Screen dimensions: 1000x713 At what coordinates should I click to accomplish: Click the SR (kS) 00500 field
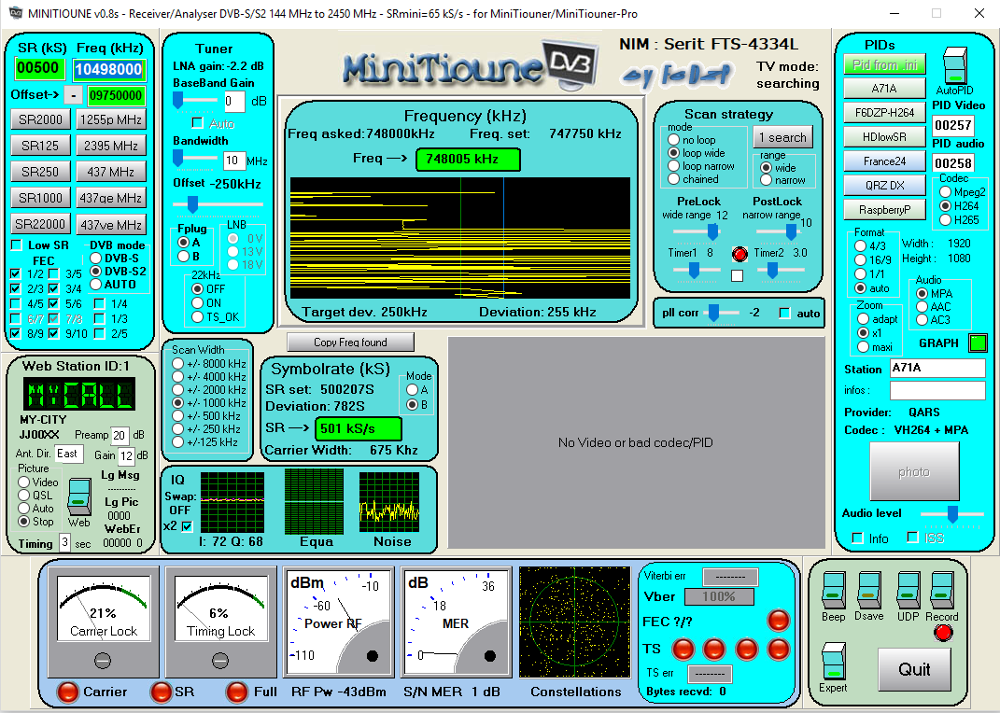click(39, 68)
